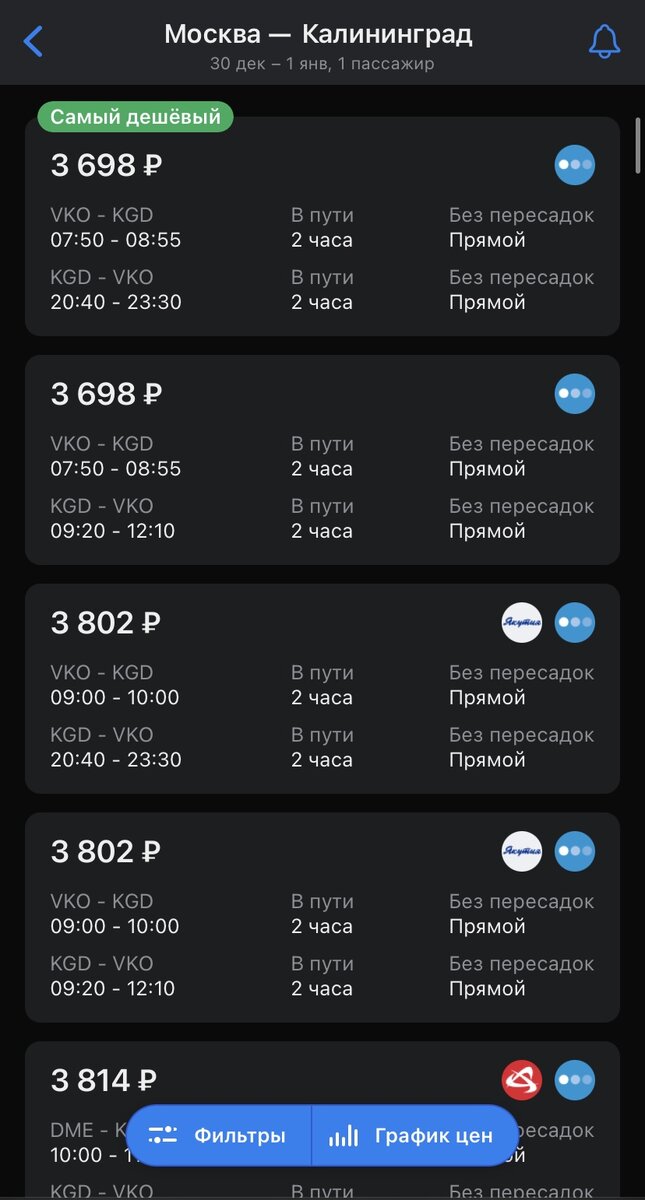Tap the 30 дек – 1 янв date subtitle
The image size is (645, 1200).
[322, 61]
